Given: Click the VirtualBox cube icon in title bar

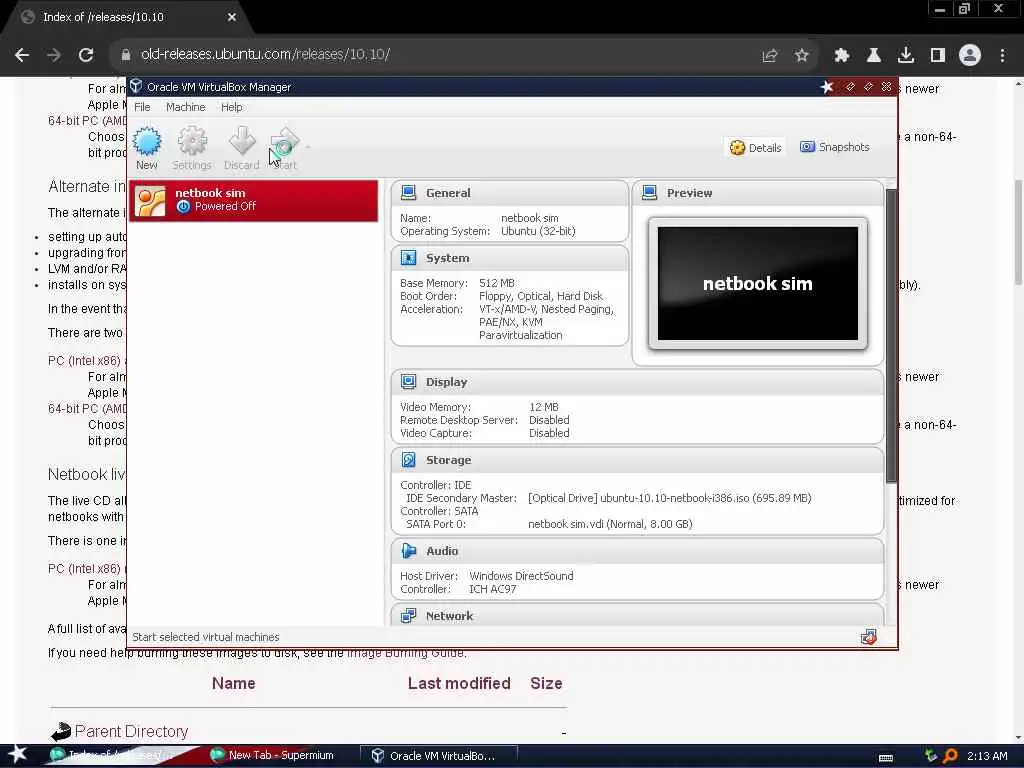Looking at the screenshot, I should tap(136, 86).
